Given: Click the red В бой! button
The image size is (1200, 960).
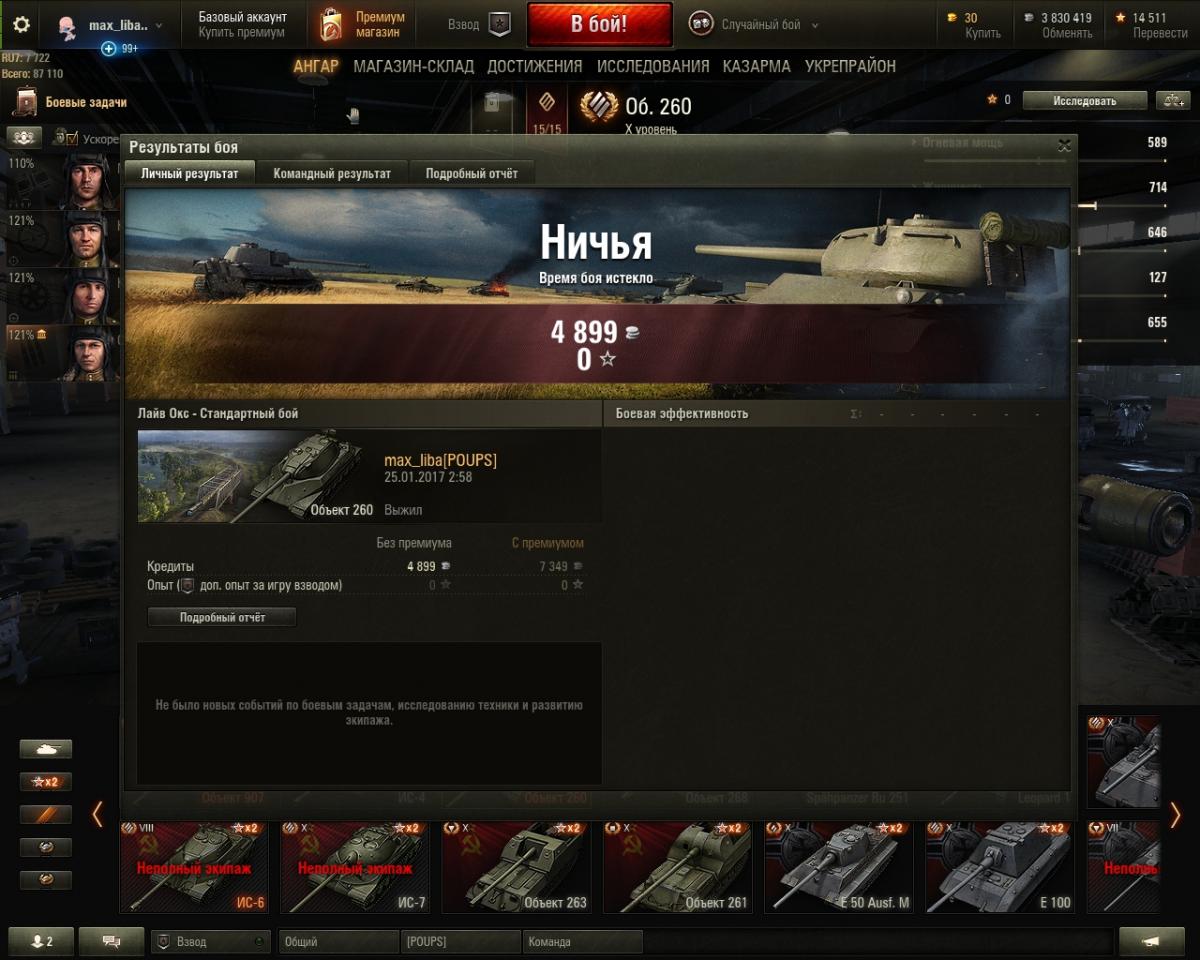Looking at the screenshot, I should click(x=600, y=25).
